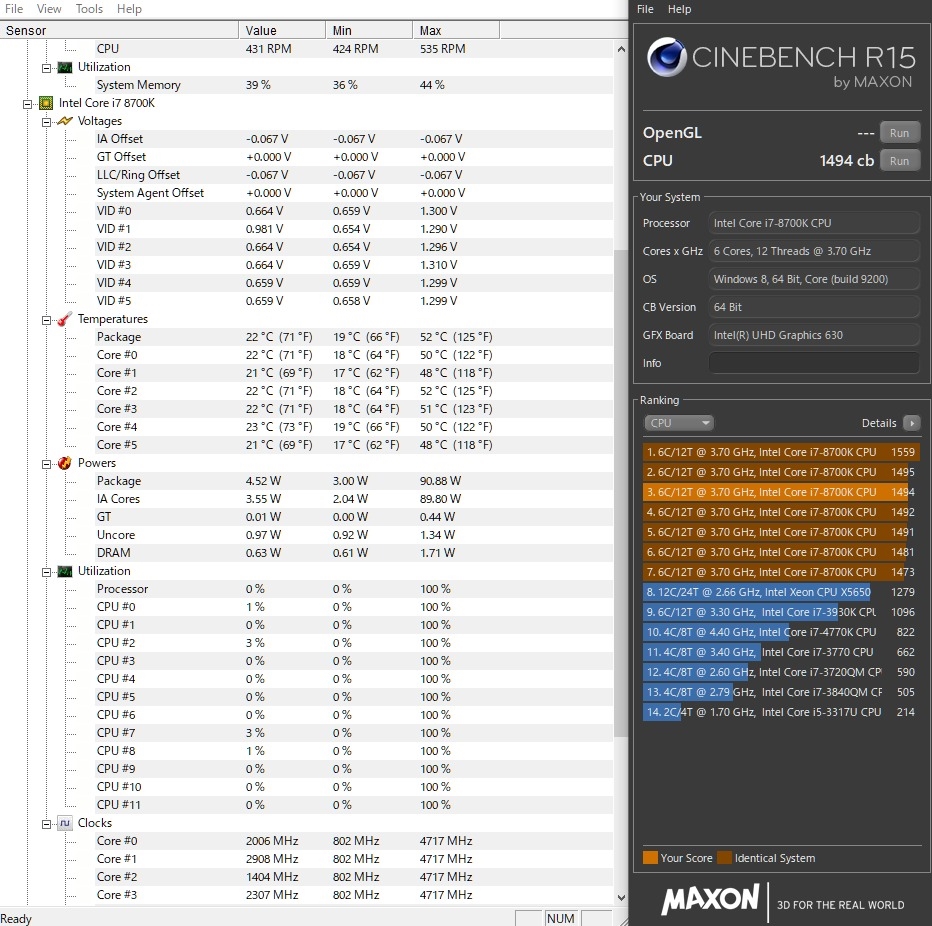Click the Your Score orange legend swatch
Viewport: 932px width, 926px height.
(650, 858)
